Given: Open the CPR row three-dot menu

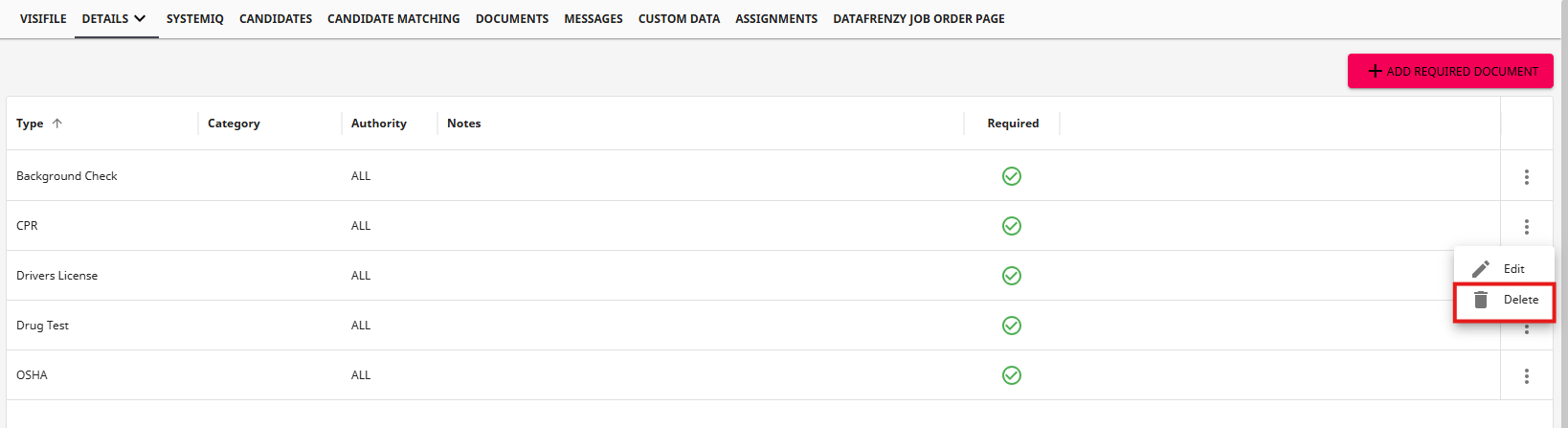Looking at the screenshot, I should [1526, 227].
